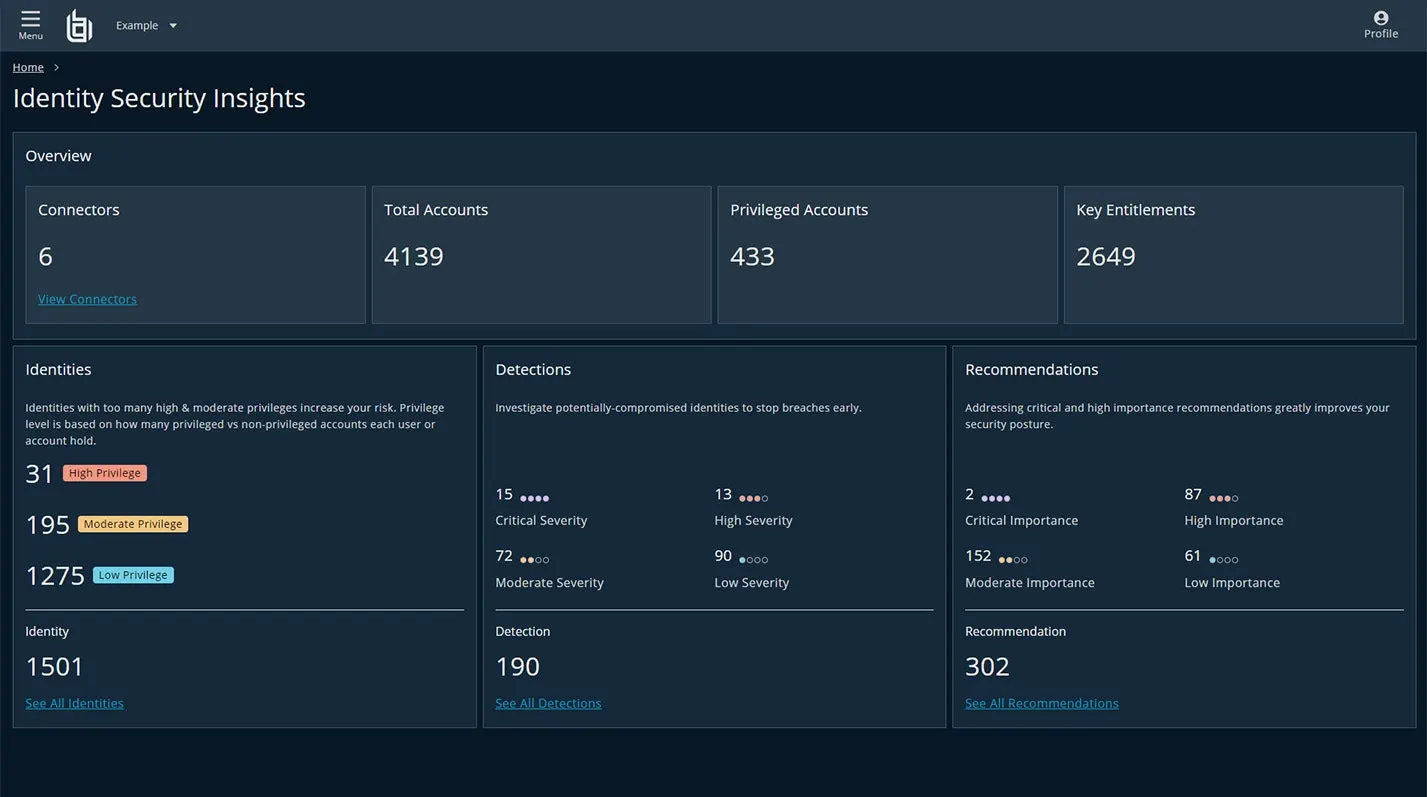Select the Low Privilege blue badge
The width and height of the screenshot is (1427, 797).
(x=133, y=575)
